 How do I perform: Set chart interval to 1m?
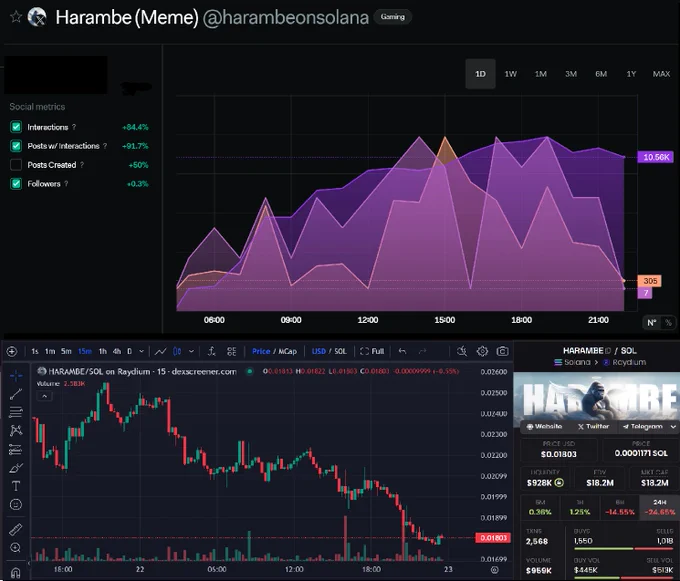(50, 351)
